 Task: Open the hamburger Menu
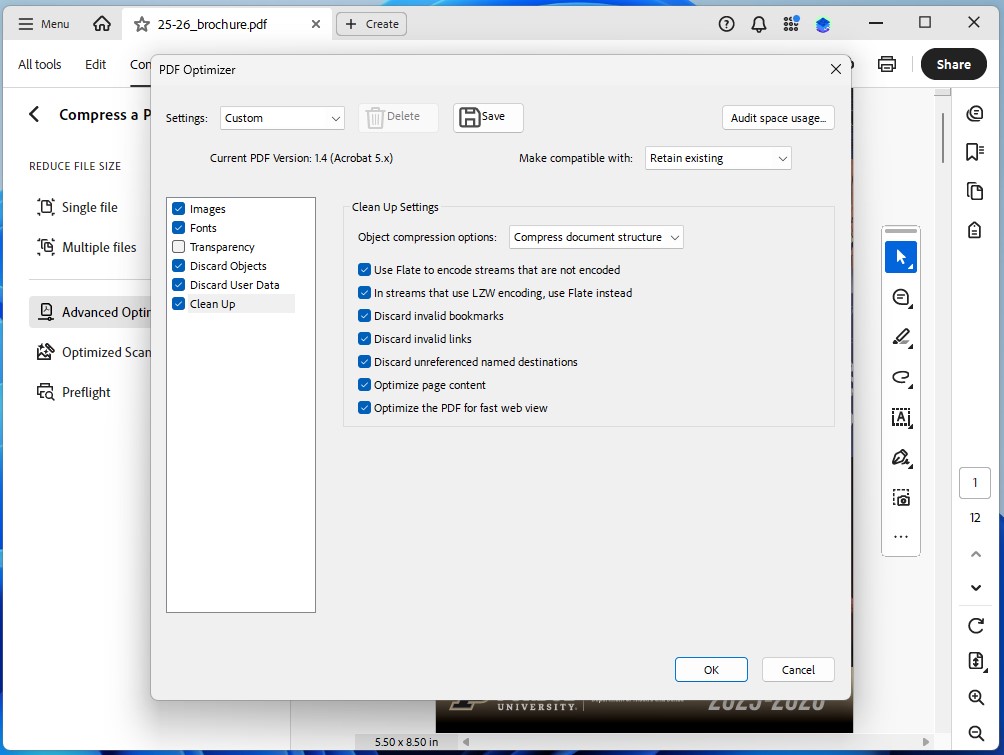tap(43, 23)
